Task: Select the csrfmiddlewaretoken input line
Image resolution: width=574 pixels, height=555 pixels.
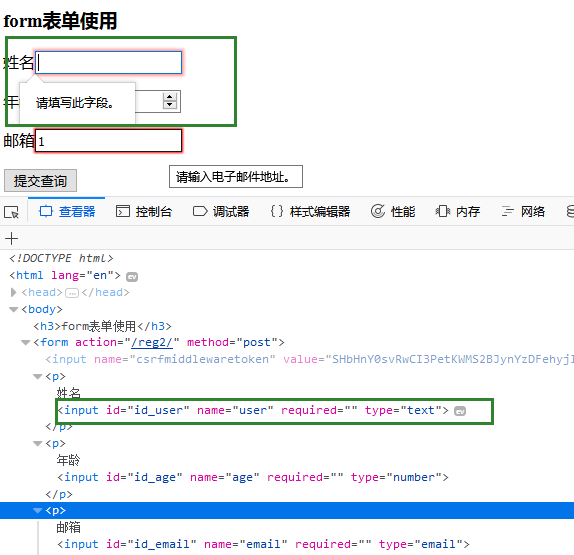Action: (x=309, y=359)
